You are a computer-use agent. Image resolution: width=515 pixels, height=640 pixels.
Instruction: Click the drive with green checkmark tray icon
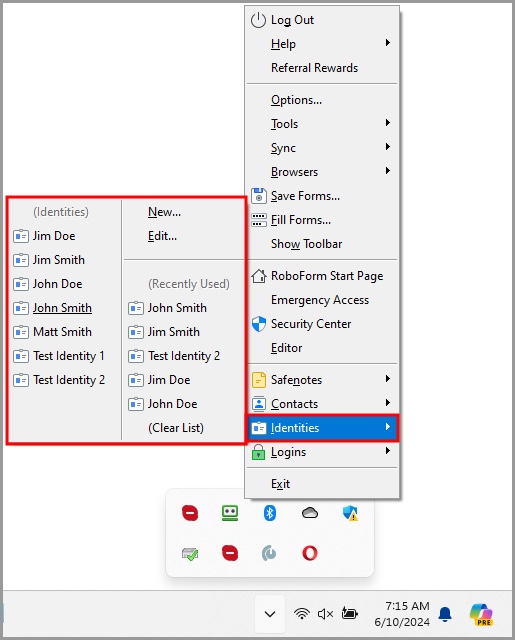pos(190,554)
